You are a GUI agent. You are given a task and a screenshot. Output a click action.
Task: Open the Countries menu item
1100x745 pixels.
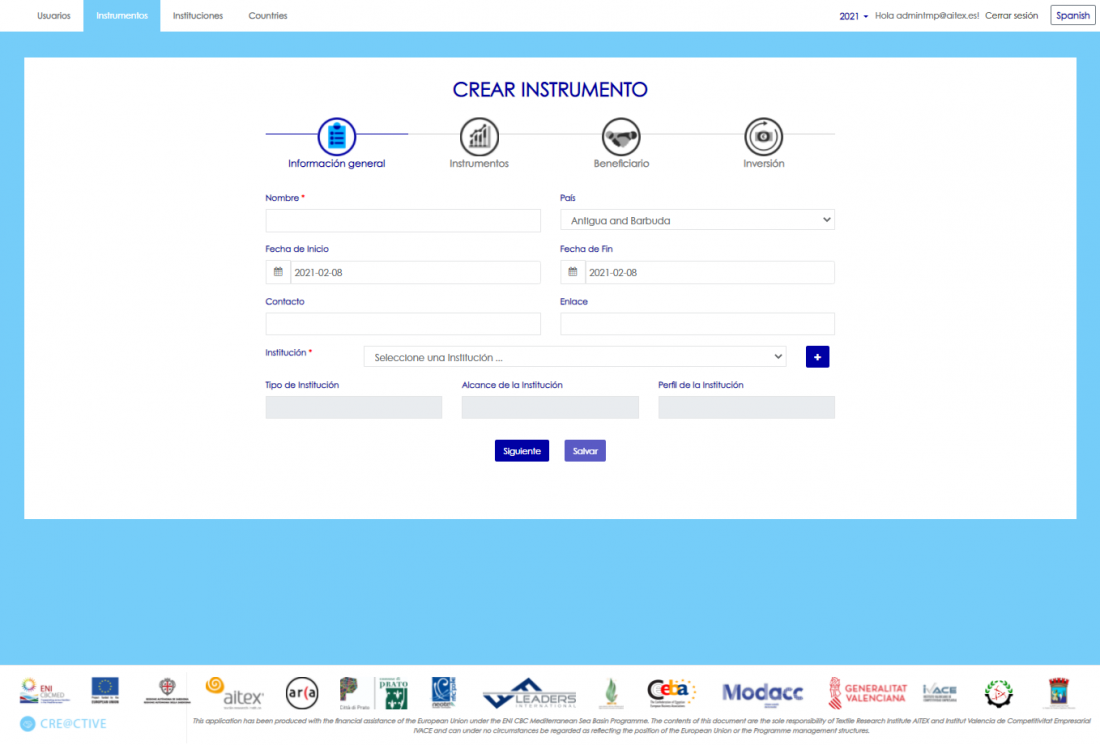pos(267,15)
